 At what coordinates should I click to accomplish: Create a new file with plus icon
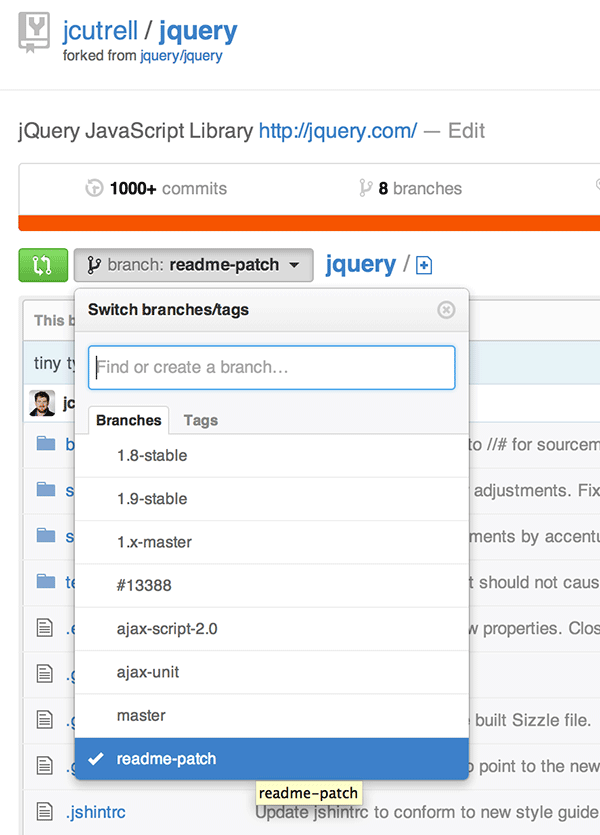pyautogui.click(x=424, y=265)
